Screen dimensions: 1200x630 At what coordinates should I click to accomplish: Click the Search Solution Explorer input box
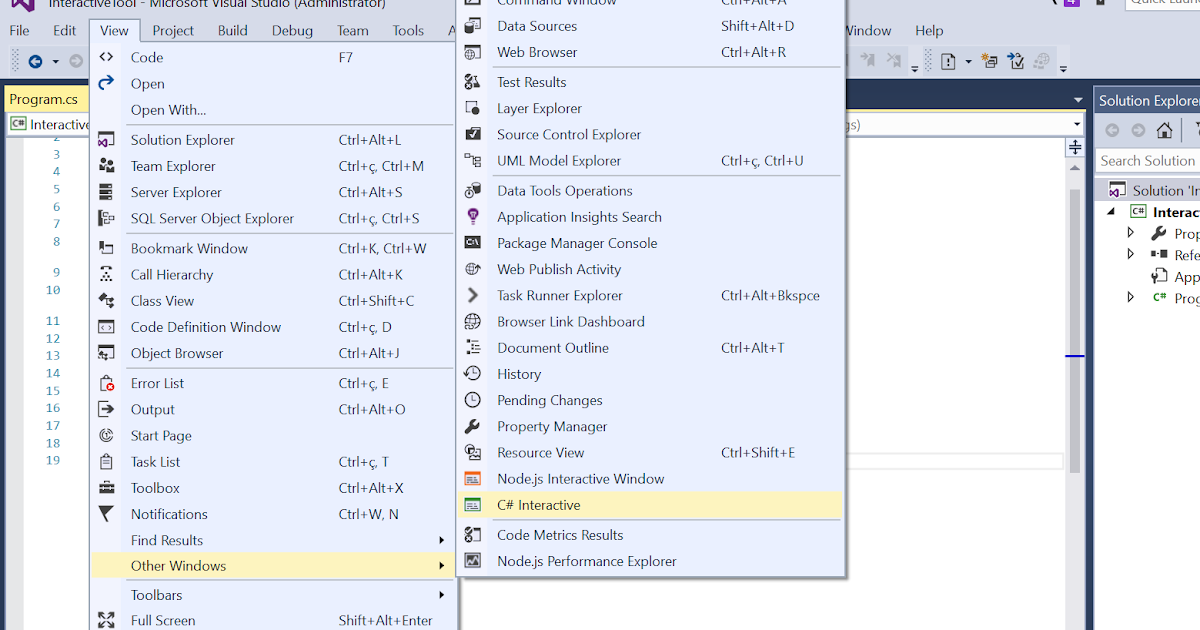click(1148, 160)
